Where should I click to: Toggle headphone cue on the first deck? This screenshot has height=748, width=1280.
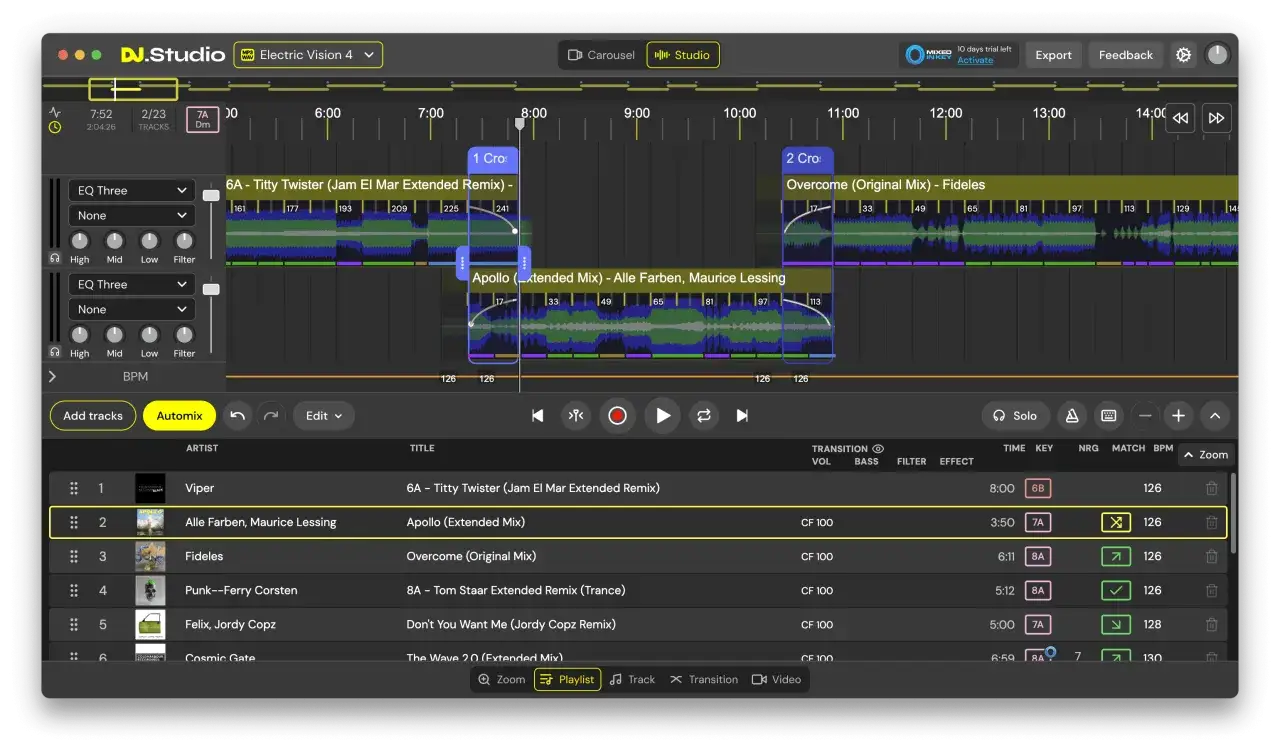54,258
